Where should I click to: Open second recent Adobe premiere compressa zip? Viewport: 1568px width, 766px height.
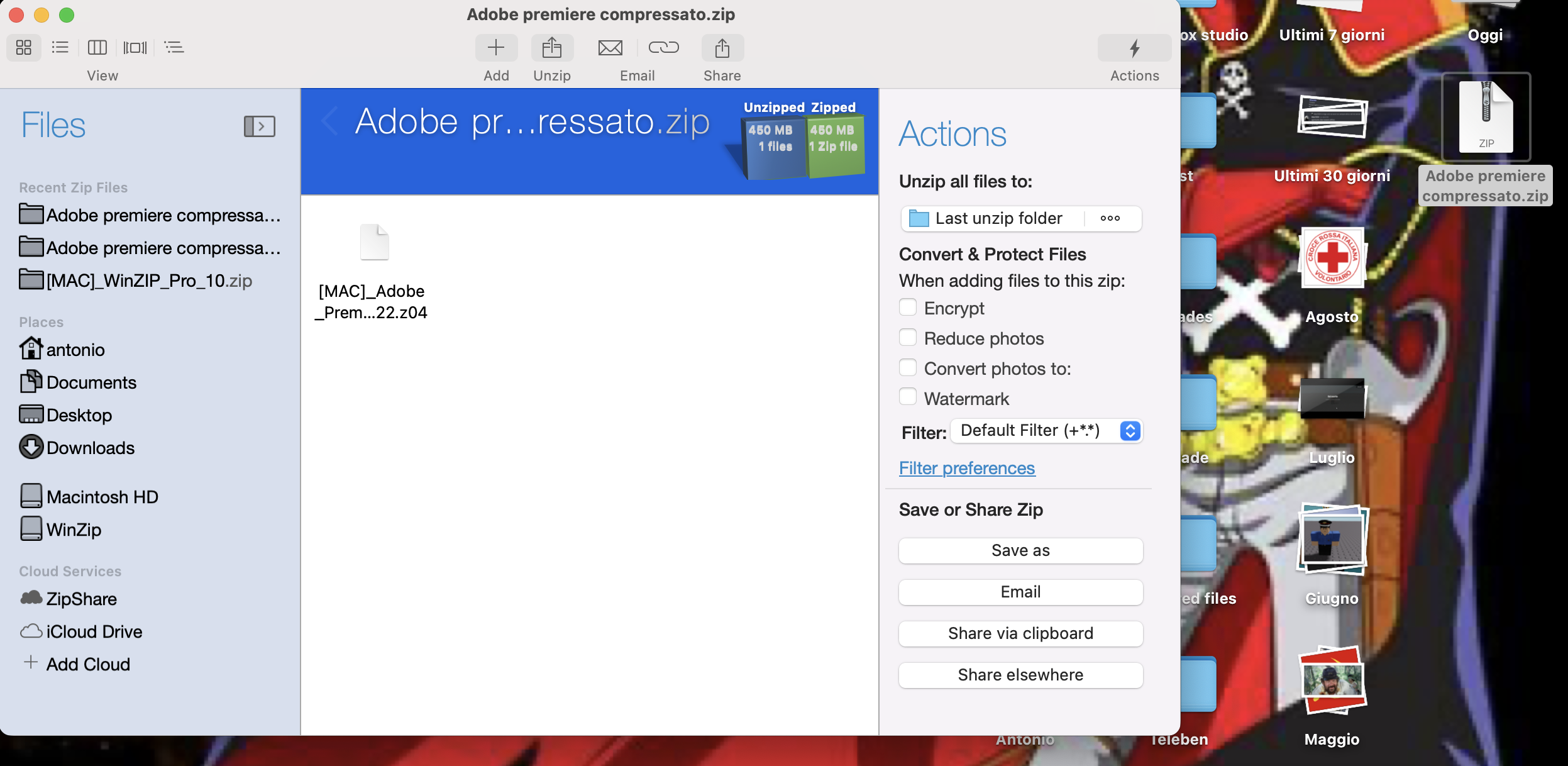(x=150, y=248)
